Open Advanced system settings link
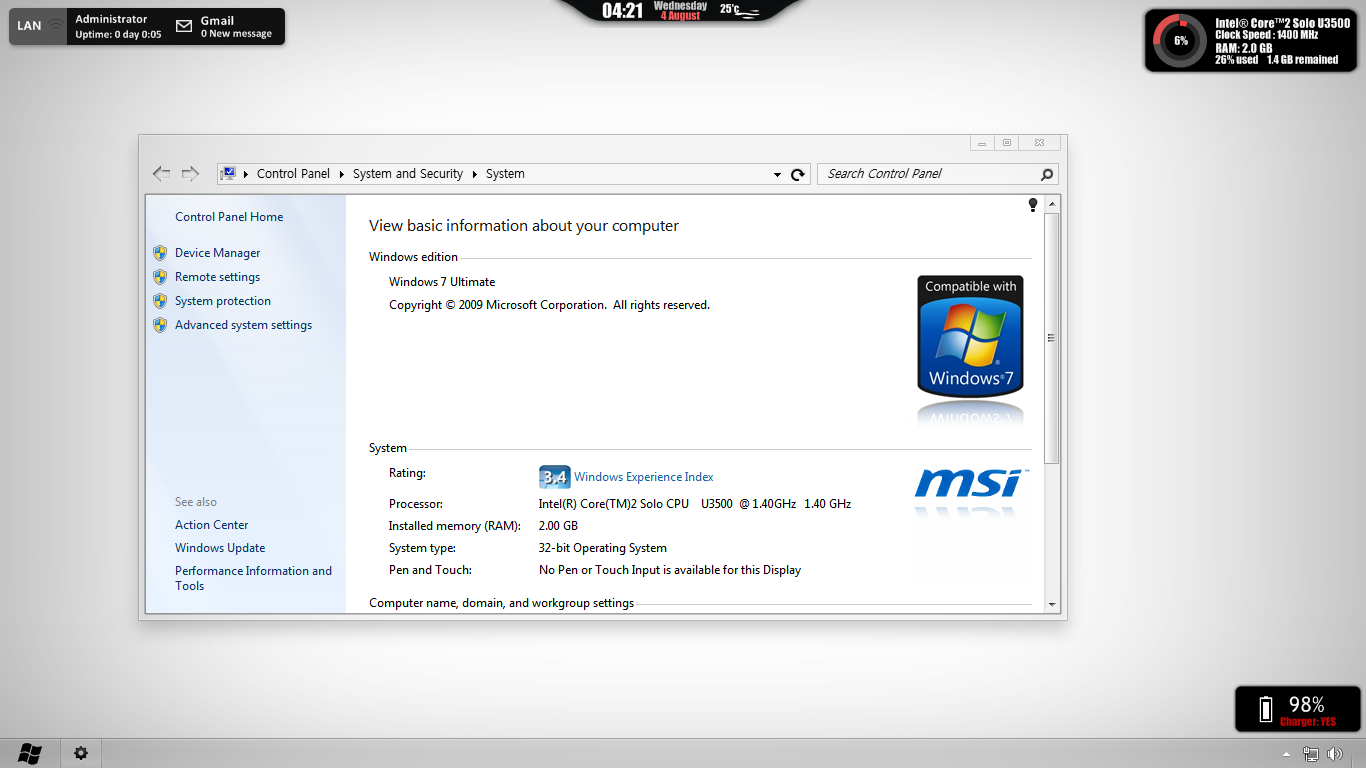The image size is (1366, 768). click(x=243, y=325)
